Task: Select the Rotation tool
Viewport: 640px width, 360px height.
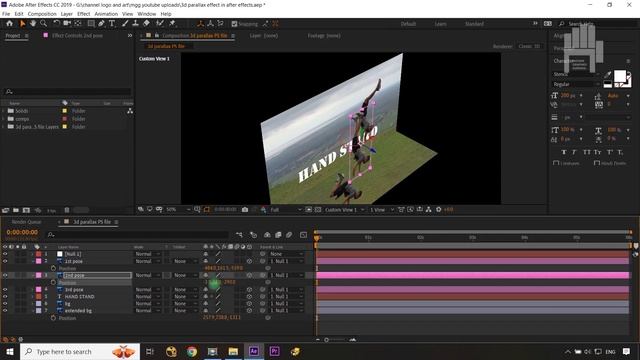Action: click(x=56, y=24)
